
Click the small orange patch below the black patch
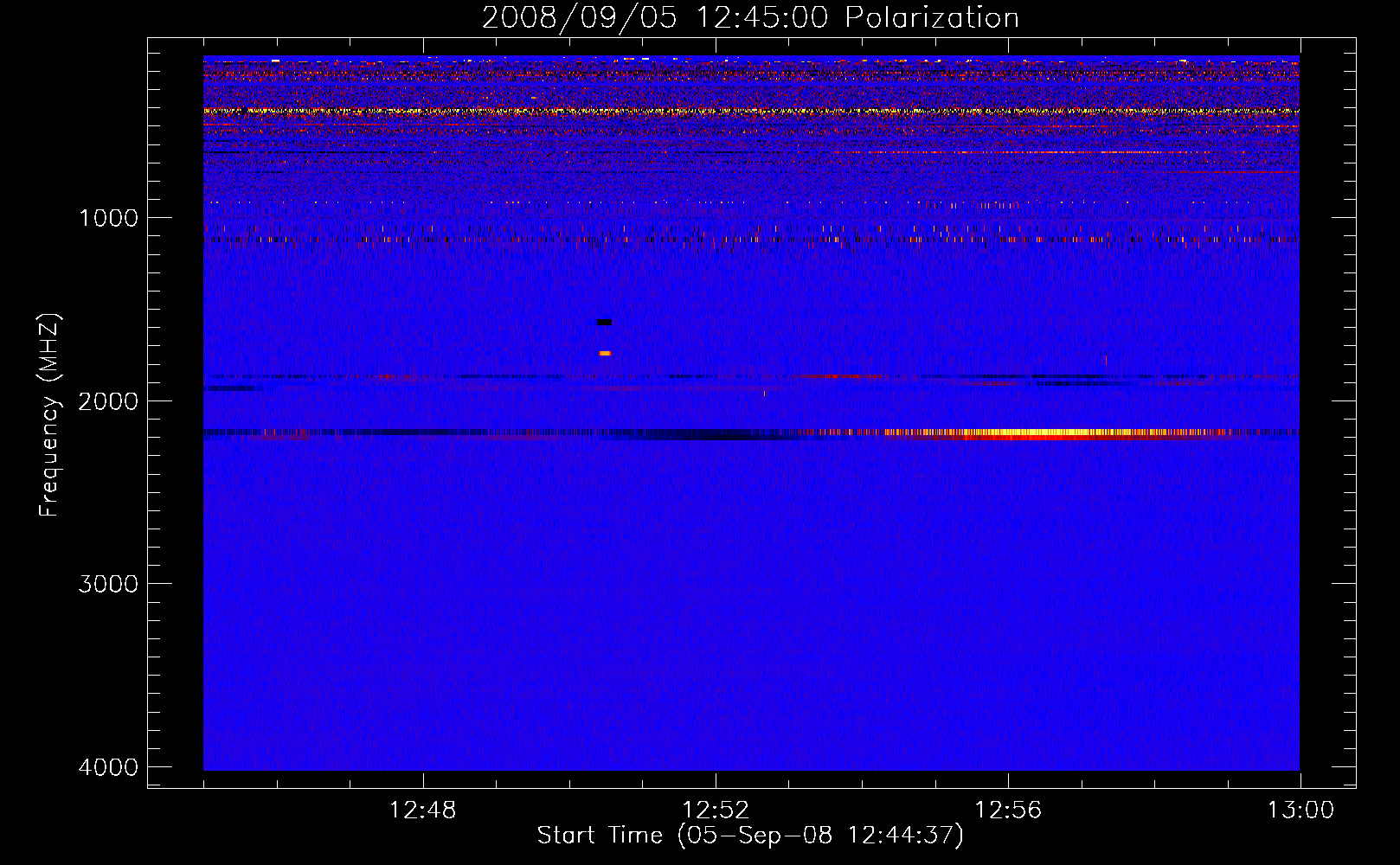pyautogui.click(x=605, y=353)
